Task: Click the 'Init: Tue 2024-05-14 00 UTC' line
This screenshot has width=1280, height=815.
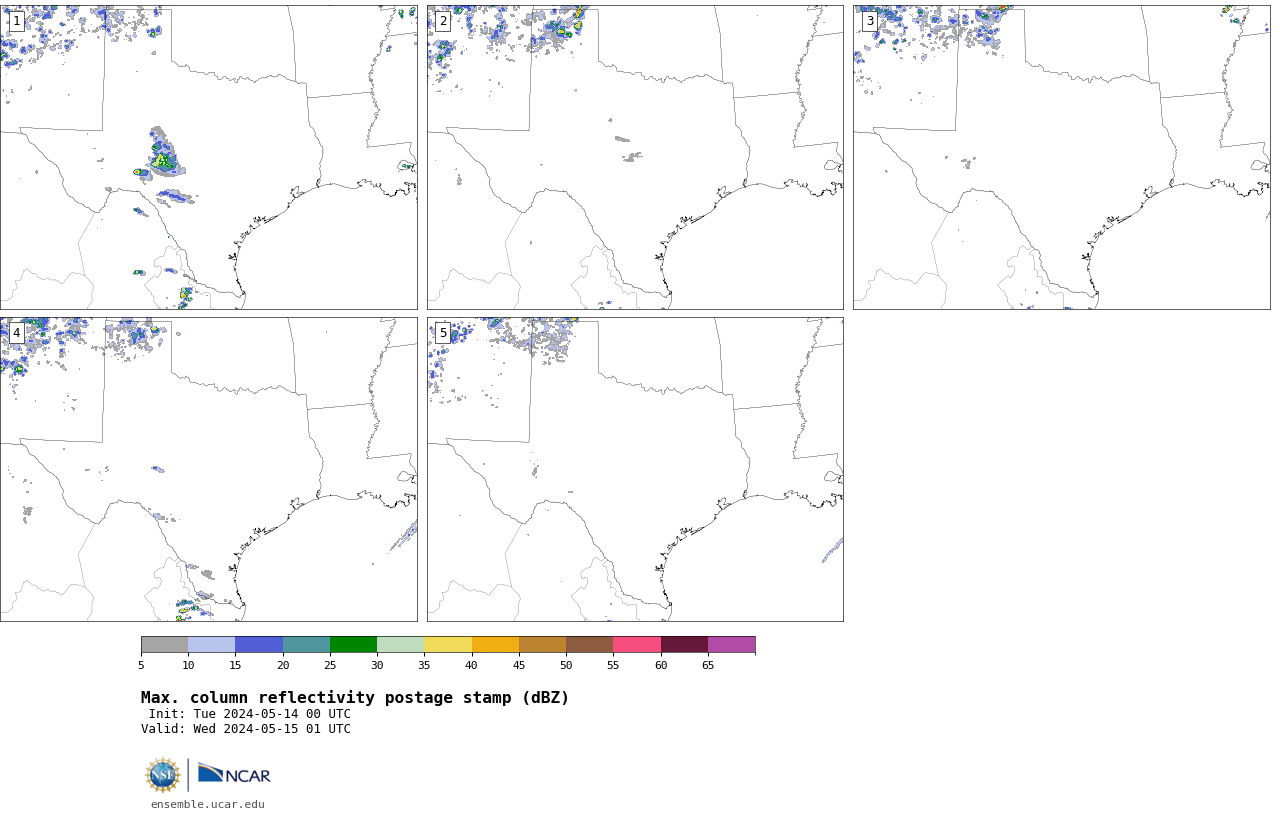Action: point(250,714)
